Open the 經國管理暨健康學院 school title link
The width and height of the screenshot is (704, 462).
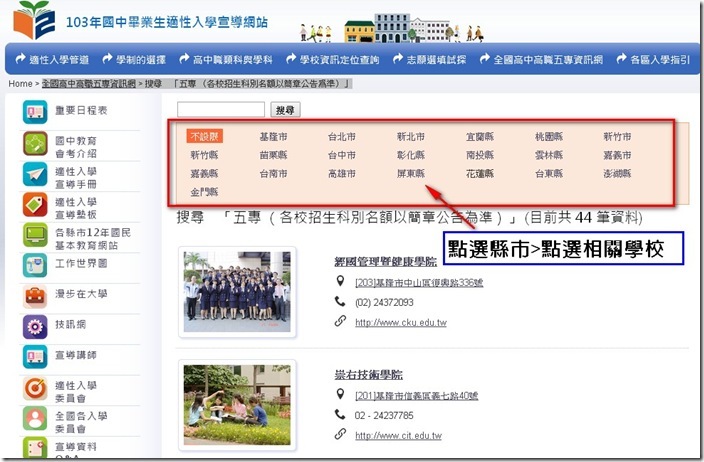pyautogui.click(x=386, y=261)
